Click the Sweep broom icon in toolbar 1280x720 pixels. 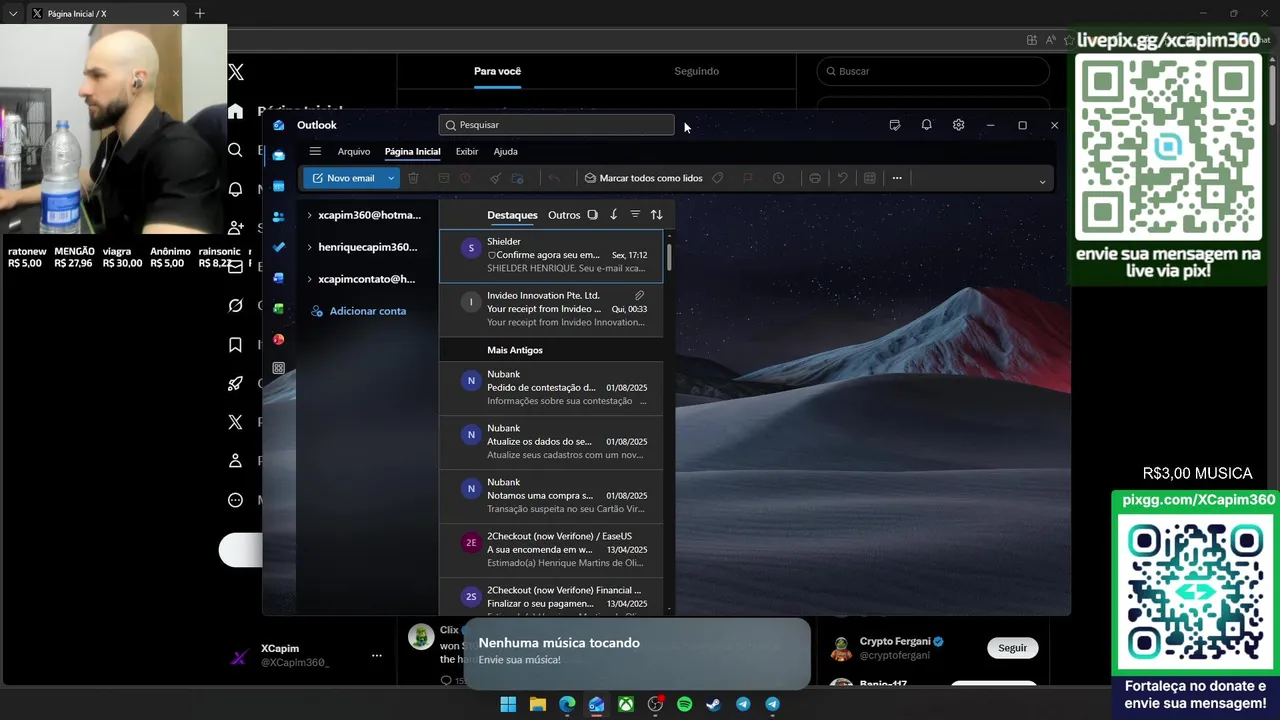tap(495, 178)
